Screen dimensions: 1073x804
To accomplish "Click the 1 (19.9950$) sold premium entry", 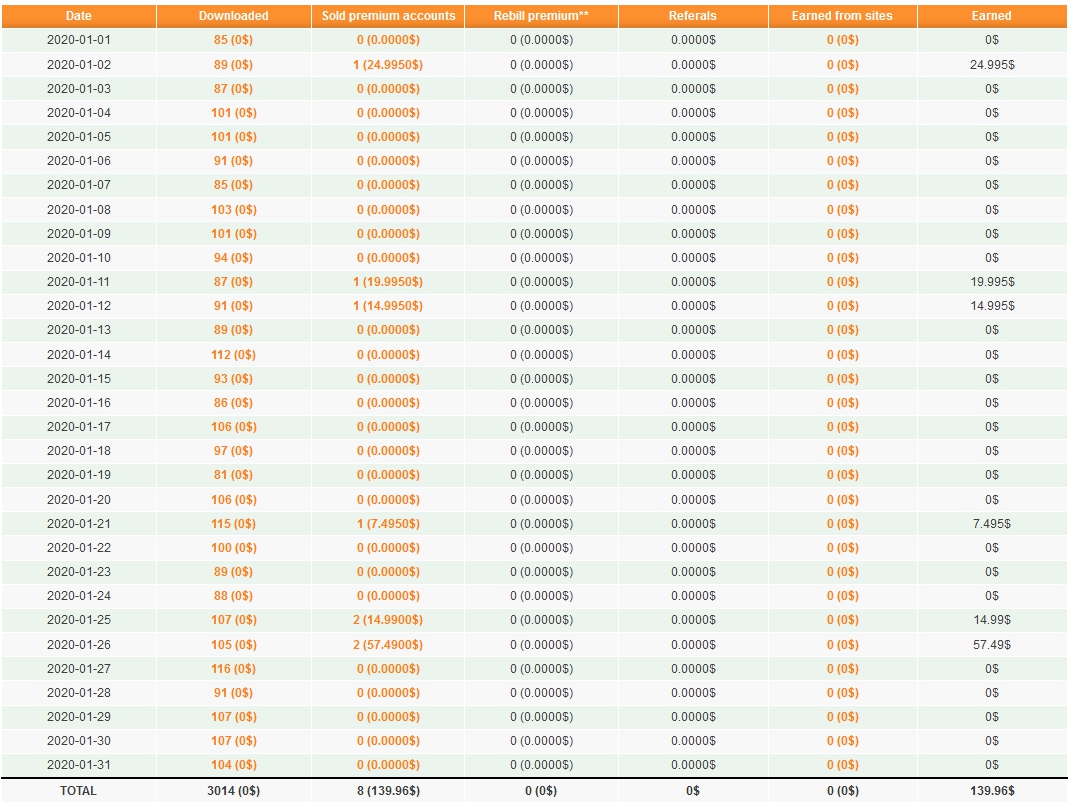I will (x=388, y=282).
